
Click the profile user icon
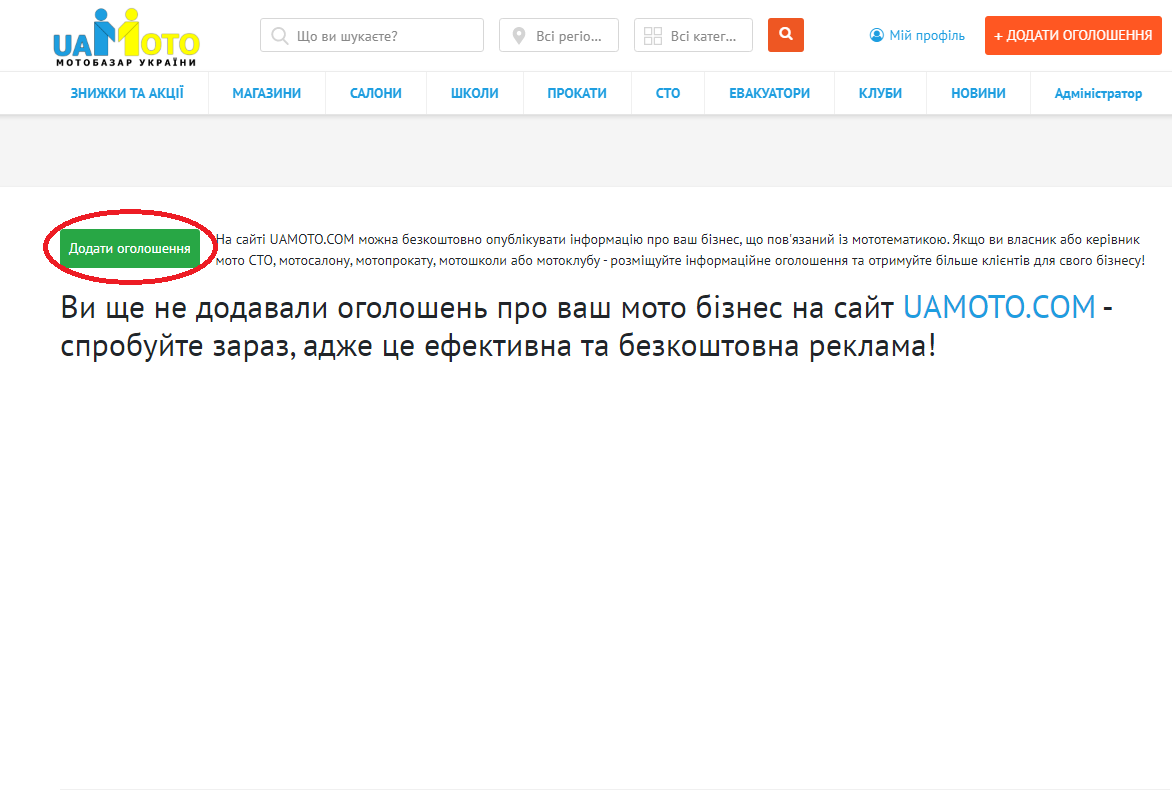[x=876, y=35]
